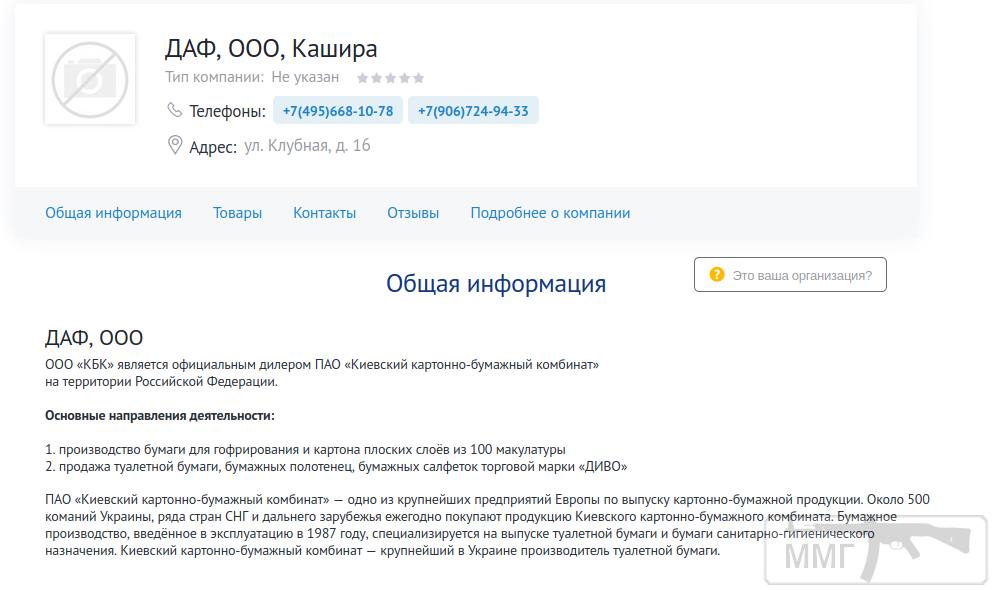Image resolution: width=994 pixels, height=590 pixels.
Task: Click paragraph starting 'ПАО «Киевский картонно-бумажный комбинат» — одно'
Action: (x=487, y=525)
